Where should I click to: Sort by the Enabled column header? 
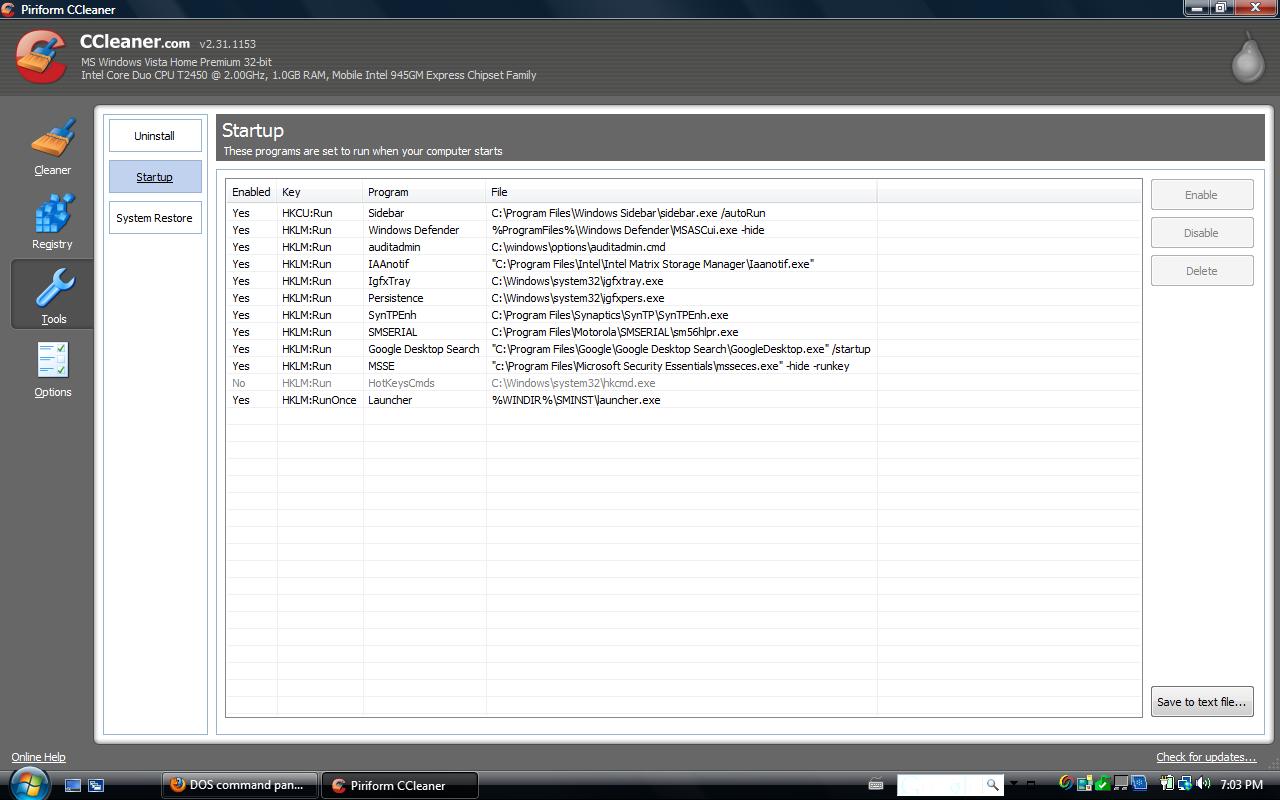[251, 192]
